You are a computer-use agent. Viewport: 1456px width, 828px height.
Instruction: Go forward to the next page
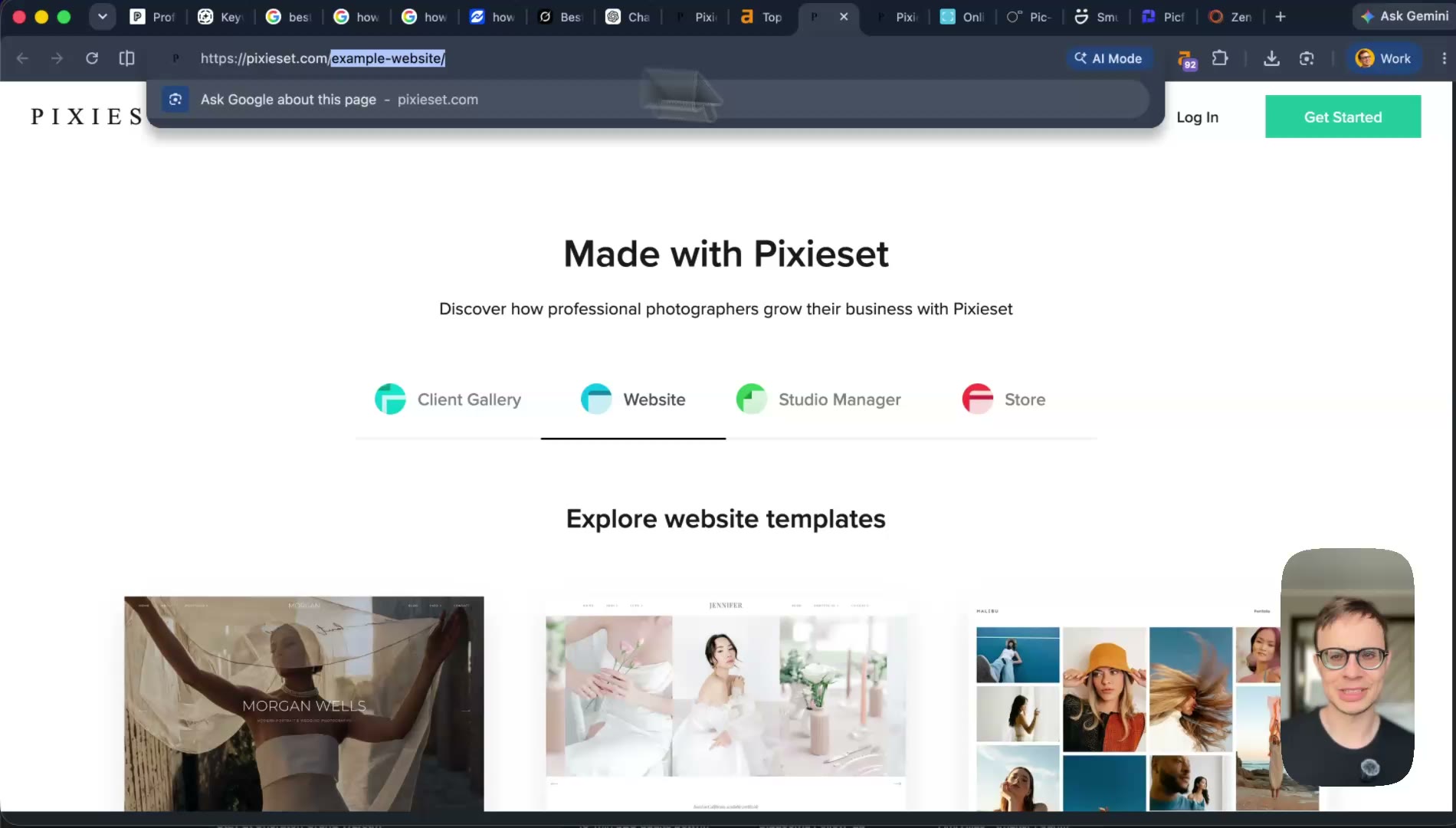(x=57, y=58)
